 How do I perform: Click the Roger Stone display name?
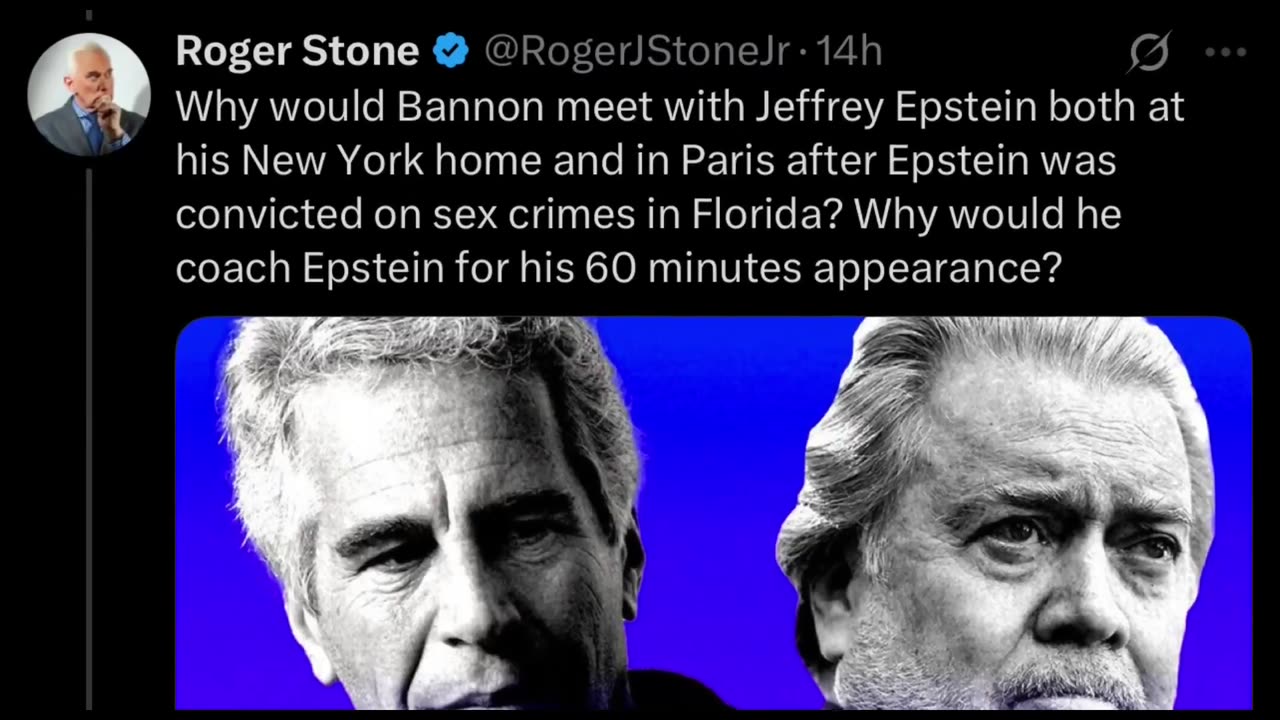pyautogui.click(x=297, y=52)
